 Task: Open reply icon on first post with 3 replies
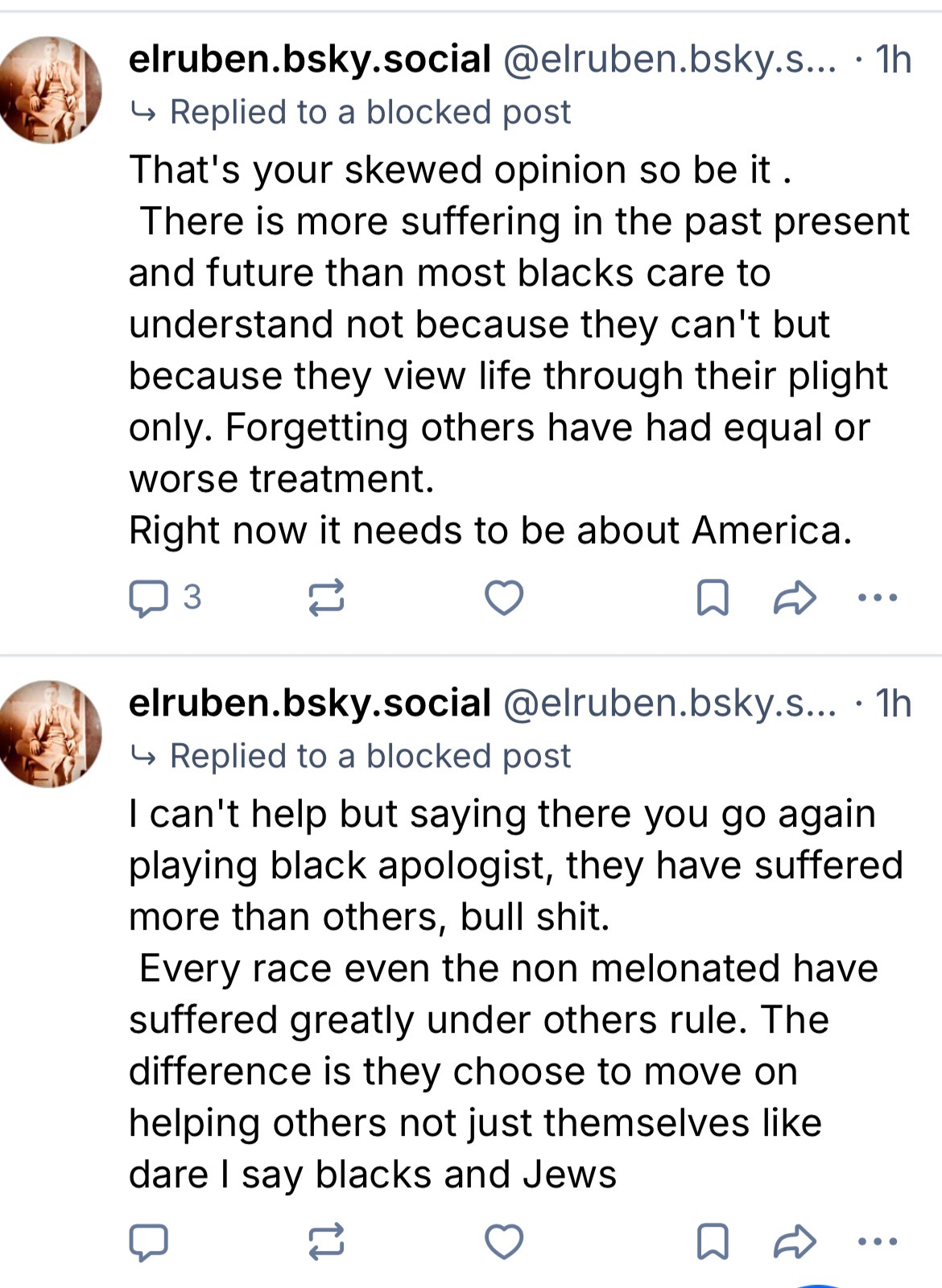click(150, 598)
